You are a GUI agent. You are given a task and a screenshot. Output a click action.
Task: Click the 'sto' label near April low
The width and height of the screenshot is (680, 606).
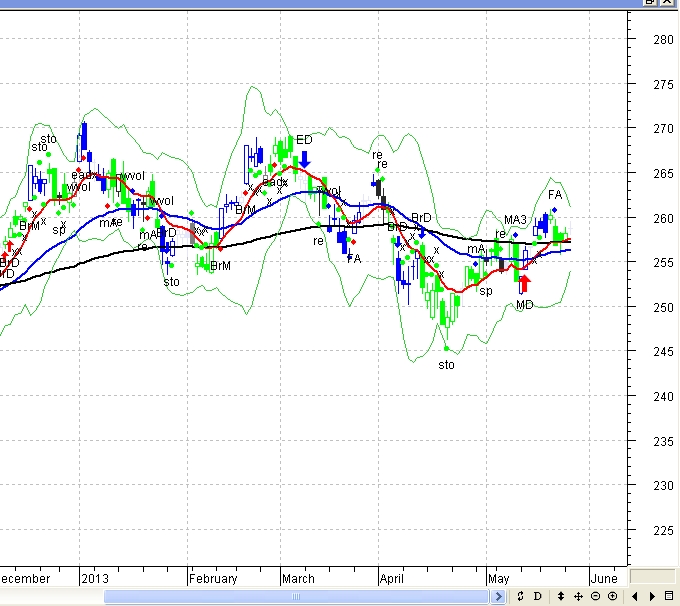point(446,365)
